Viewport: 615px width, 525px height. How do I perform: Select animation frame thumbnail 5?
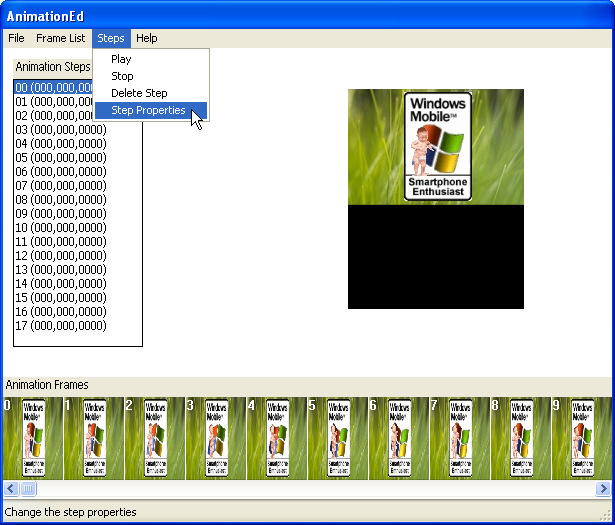tap(338, 438)
